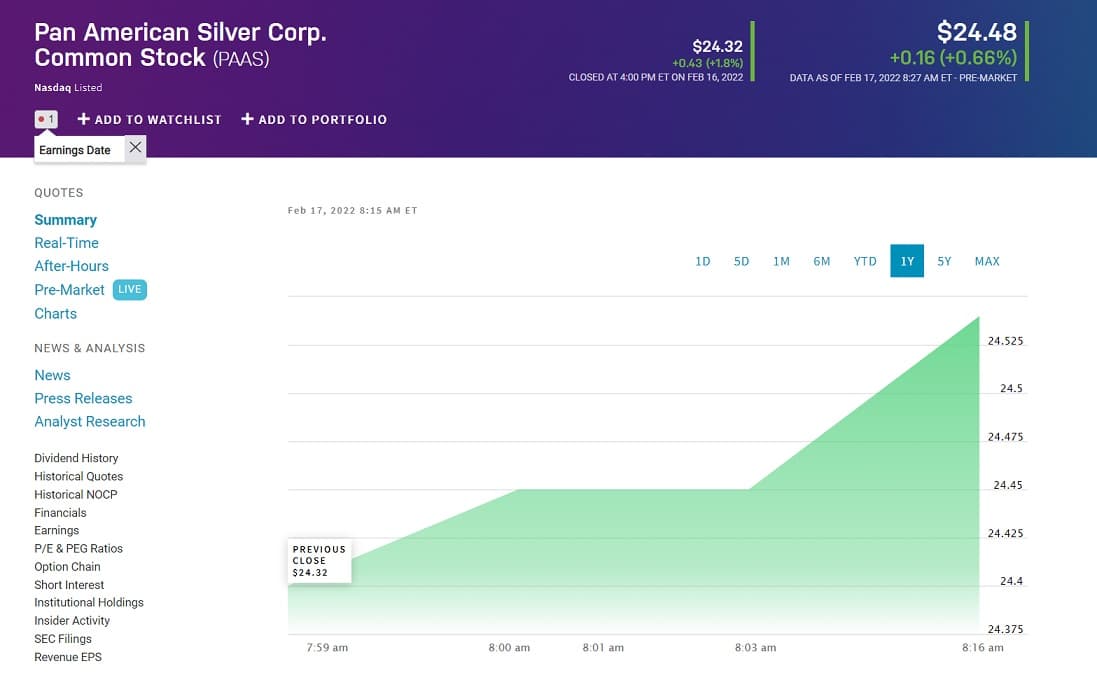The width and height of the screenshot is (1097, 680).
Task: Click the +0.16 (+0.66%) change value
Action: (953, 57)
